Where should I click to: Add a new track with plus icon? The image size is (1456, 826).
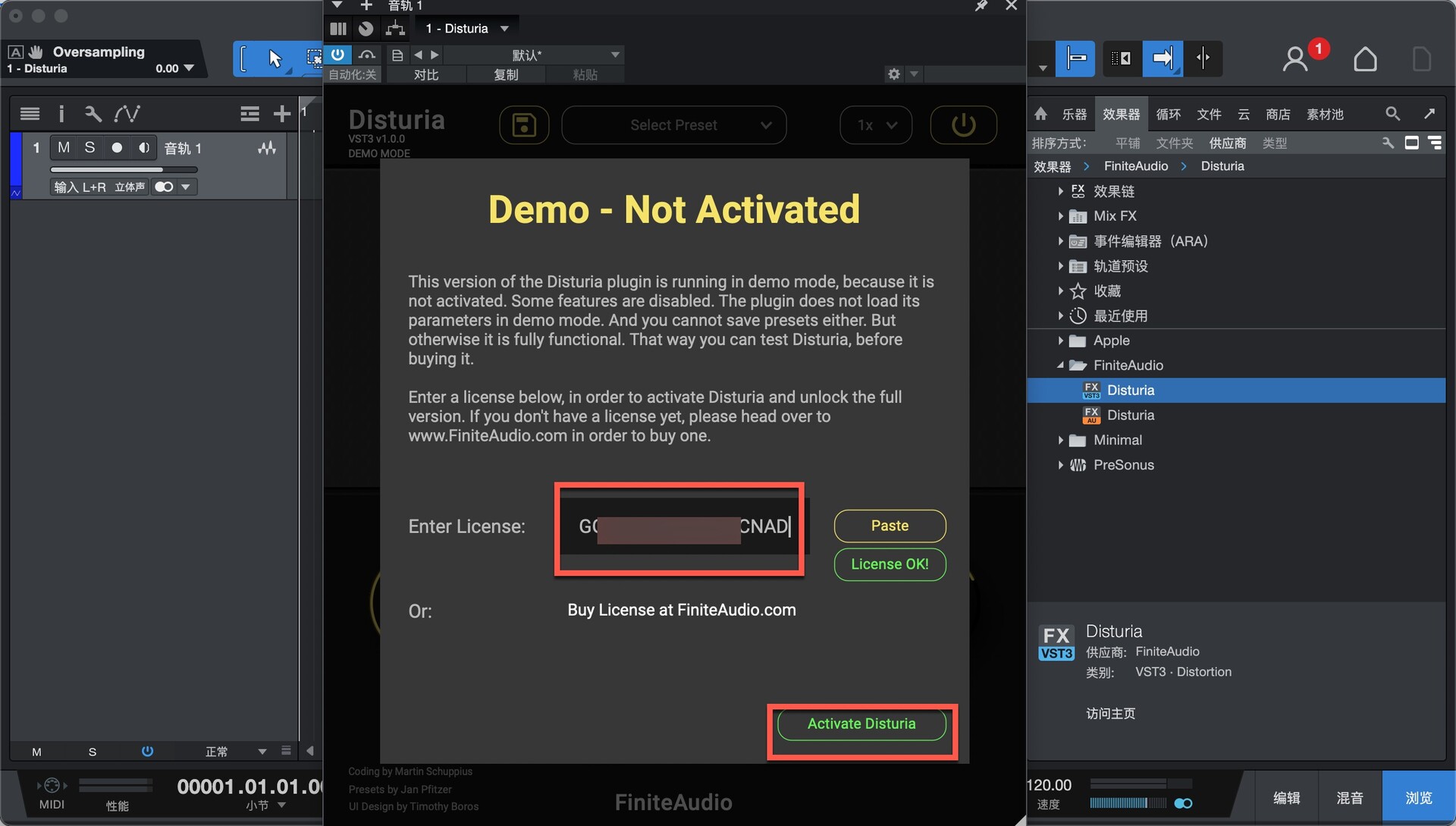tap(282, 114)
